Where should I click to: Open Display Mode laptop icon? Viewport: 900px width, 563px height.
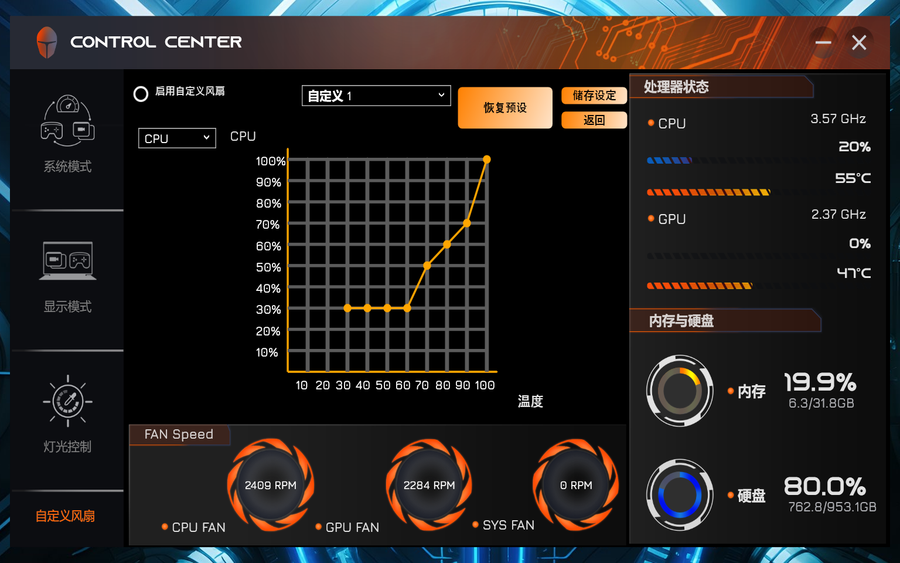point(67,261)
